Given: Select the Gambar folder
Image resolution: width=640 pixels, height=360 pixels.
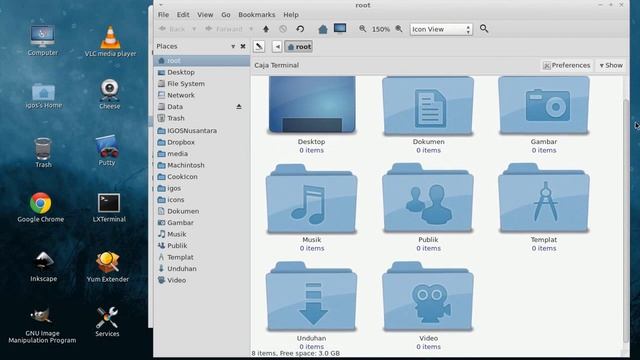Looking at the screenshot, I should coord(544,105).
